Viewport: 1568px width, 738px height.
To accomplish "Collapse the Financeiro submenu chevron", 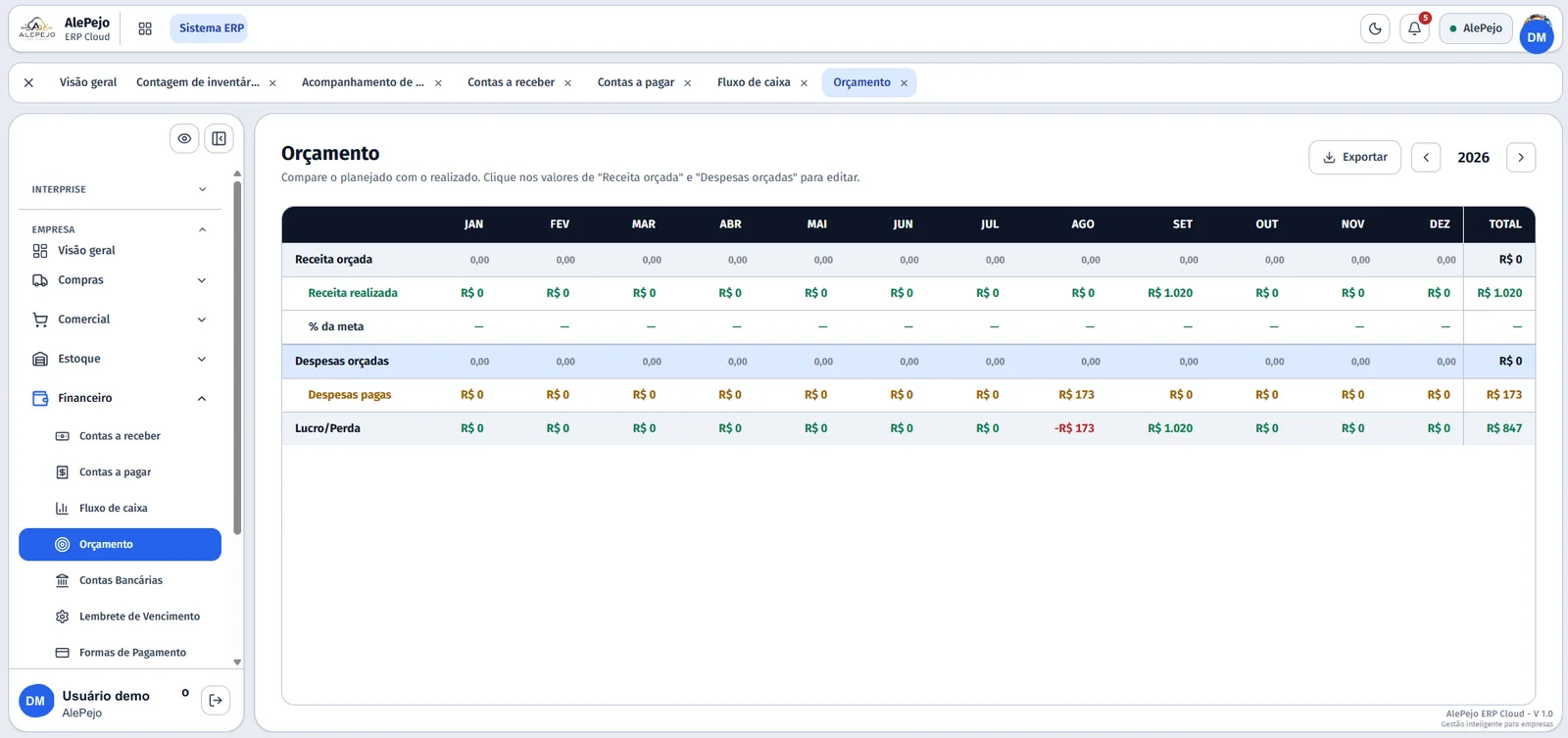I will pos(202,398).
